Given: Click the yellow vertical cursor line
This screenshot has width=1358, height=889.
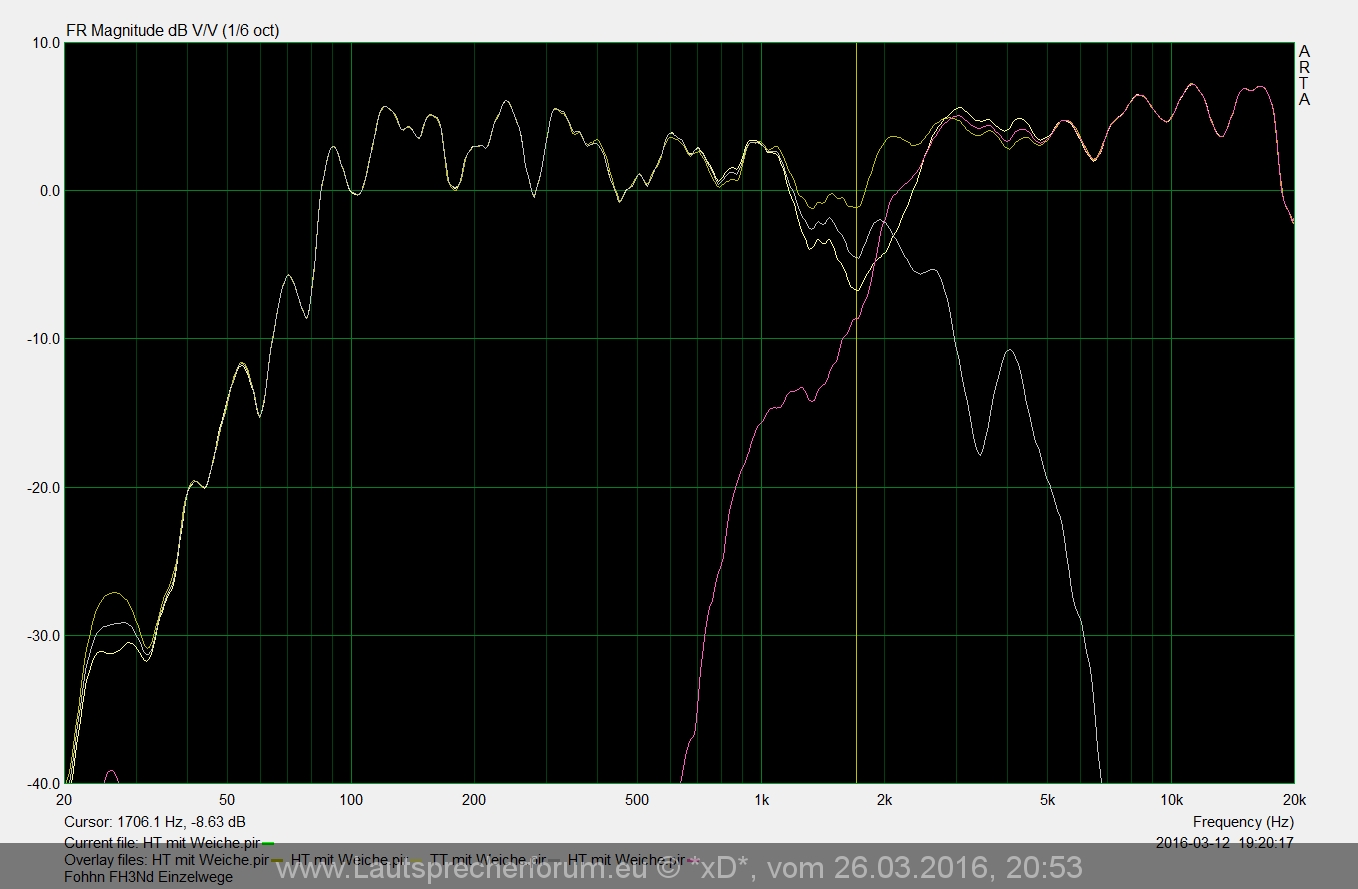Looking at the screenshot, I should [x=856, y=500].
